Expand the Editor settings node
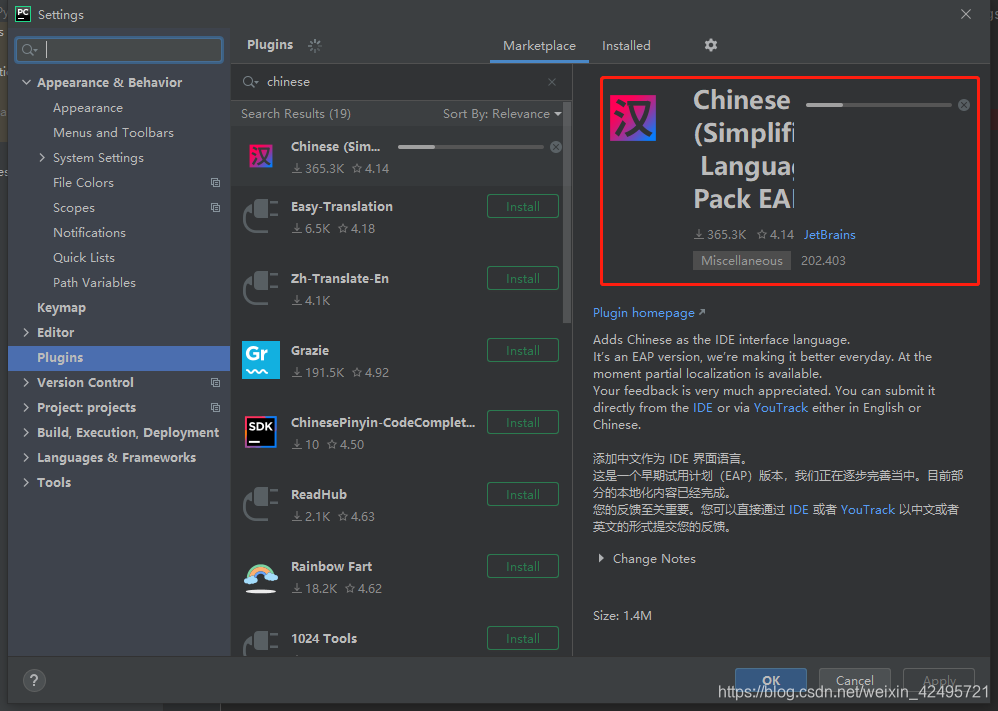Viewport: 998px width, 711px height. [x=26, y=332]
